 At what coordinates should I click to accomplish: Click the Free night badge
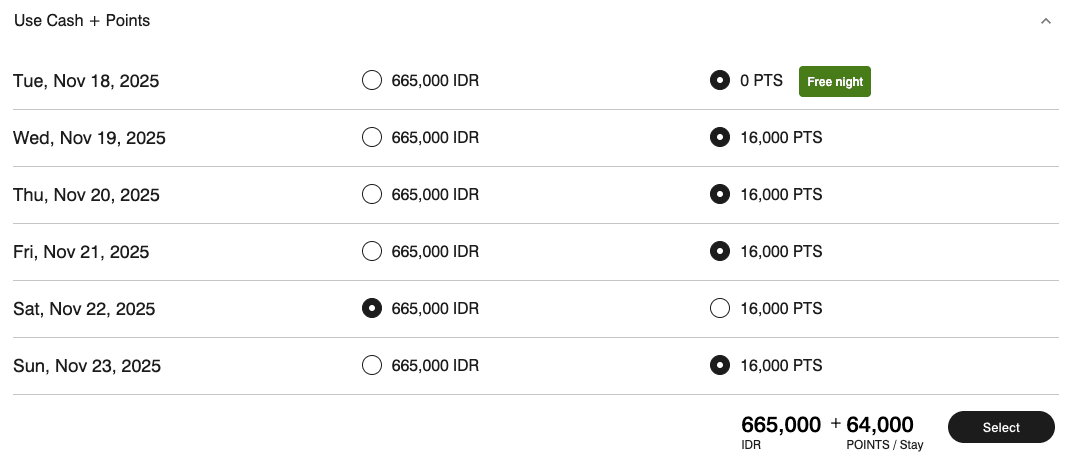tap(834, 82)
